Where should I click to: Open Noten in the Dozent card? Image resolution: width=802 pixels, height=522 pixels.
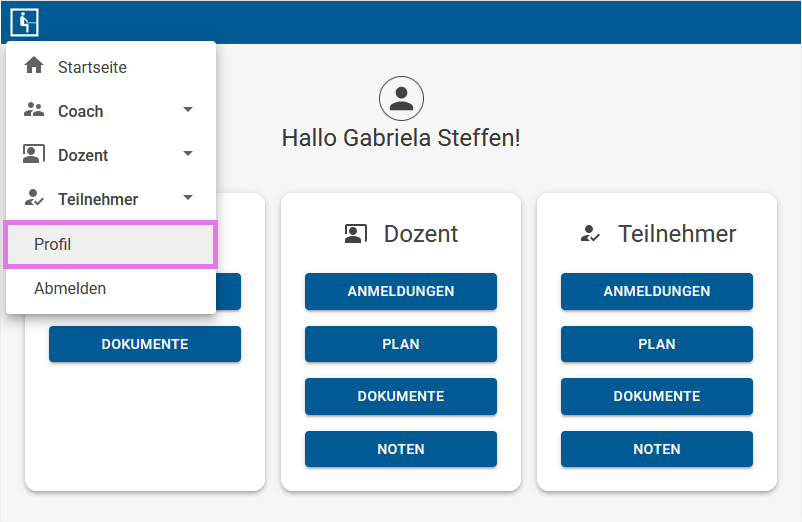[400, 449]
